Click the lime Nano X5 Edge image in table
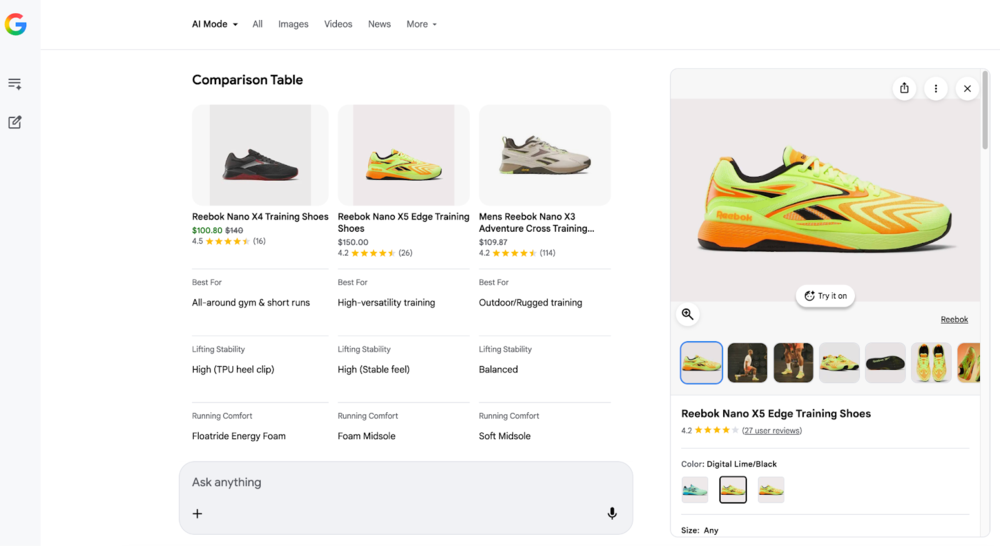This screenshot has height=546, width=1000. [404, 155]
